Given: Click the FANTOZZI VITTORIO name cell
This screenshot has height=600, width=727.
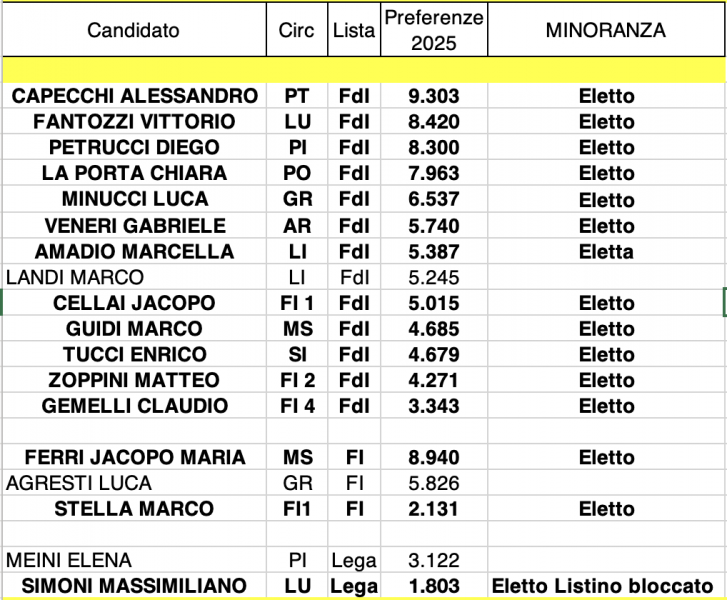Looking at the screenshot, I should click(134, 122).
